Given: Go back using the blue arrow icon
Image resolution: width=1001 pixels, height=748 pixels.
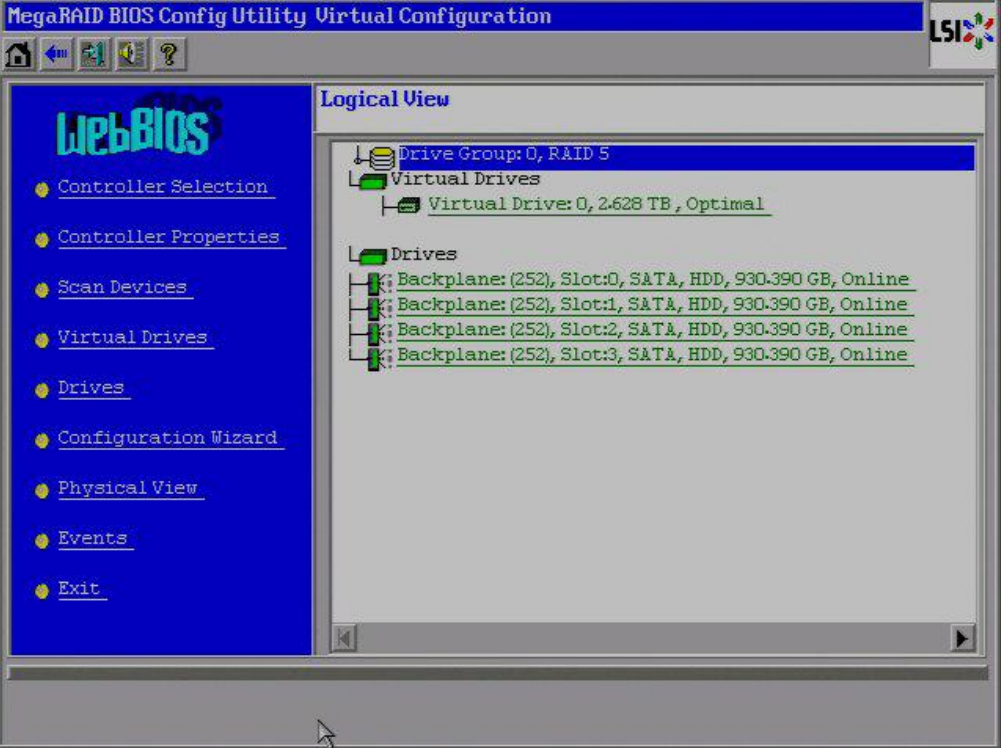Looking at the screenshot, I should [x=56, y=54].
